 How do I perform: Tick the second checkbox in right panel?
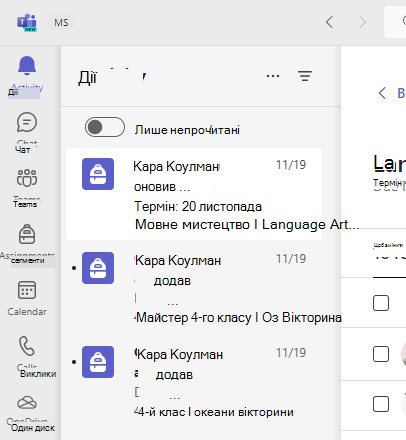tap(381, 354)
